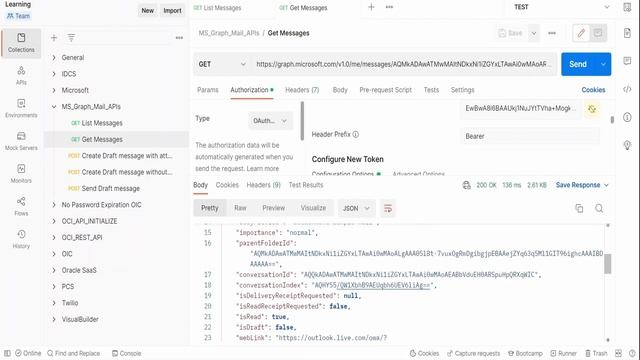Switch to the request Settings tab
640x360 pixels.
click(462, 90)
